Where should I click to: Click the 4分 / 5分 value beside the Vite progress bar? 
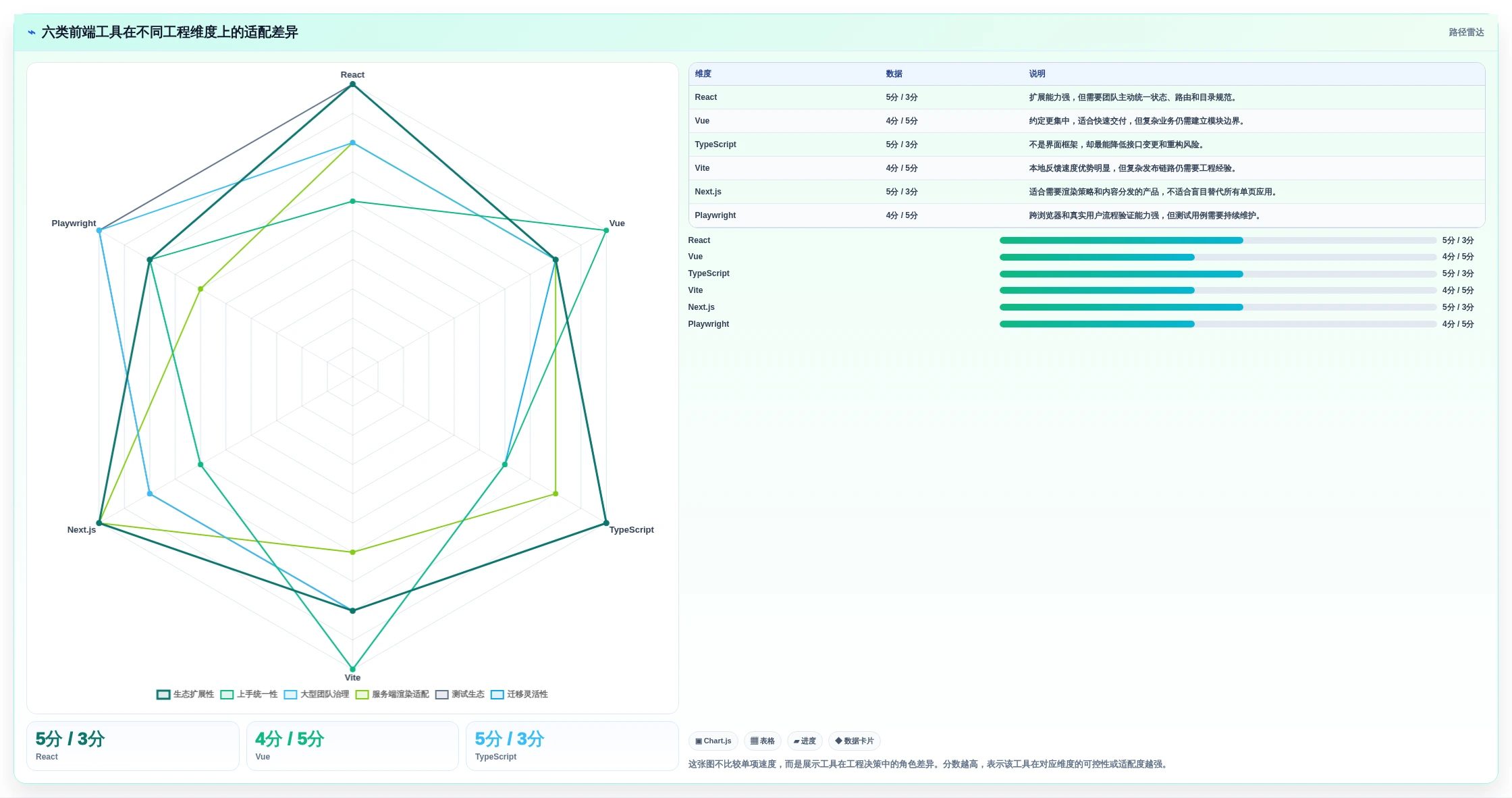pyautogui.click(x=1458, y=290)
